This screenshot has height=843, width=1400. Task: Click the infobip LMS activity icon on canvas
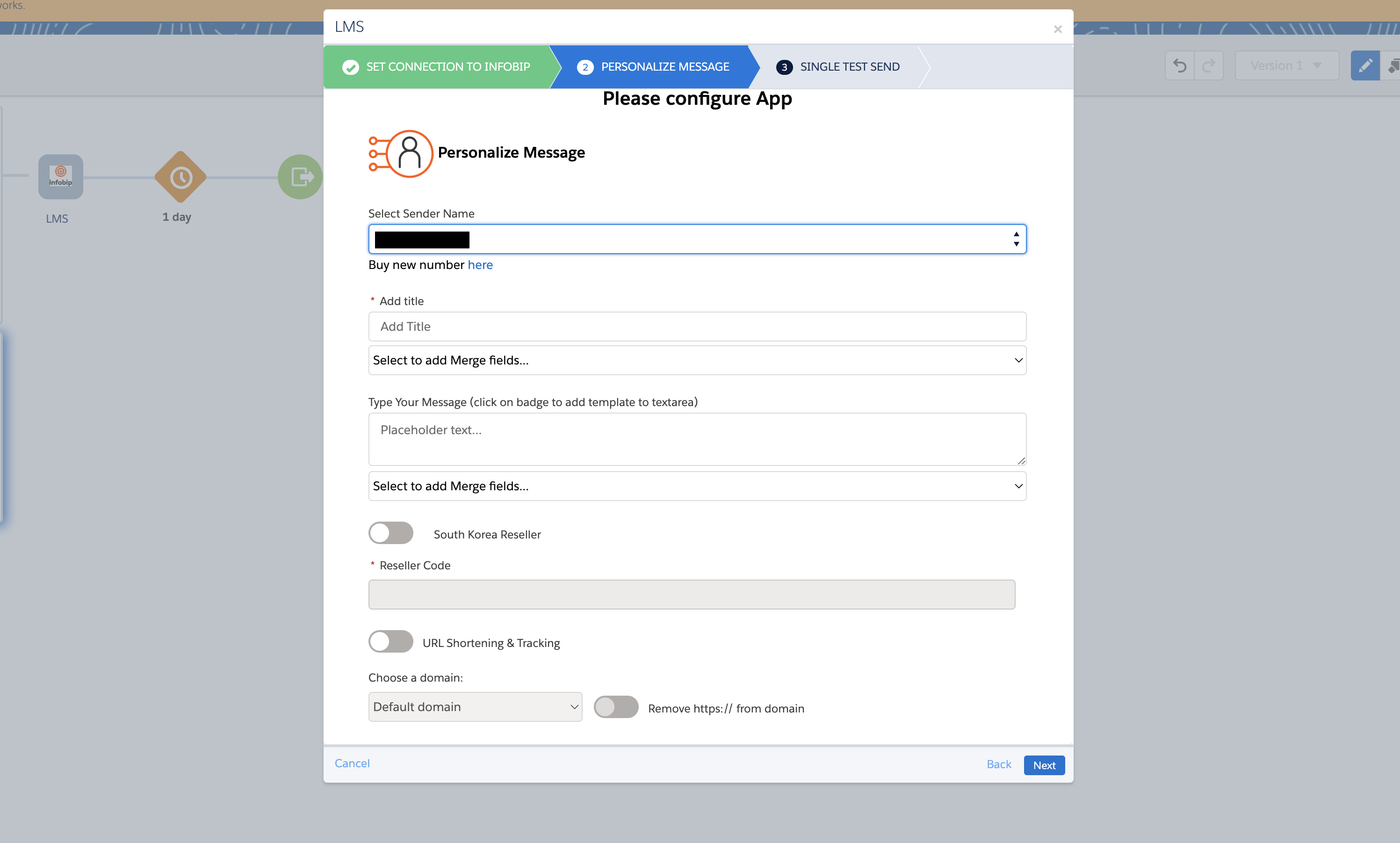tap(60, 176)
